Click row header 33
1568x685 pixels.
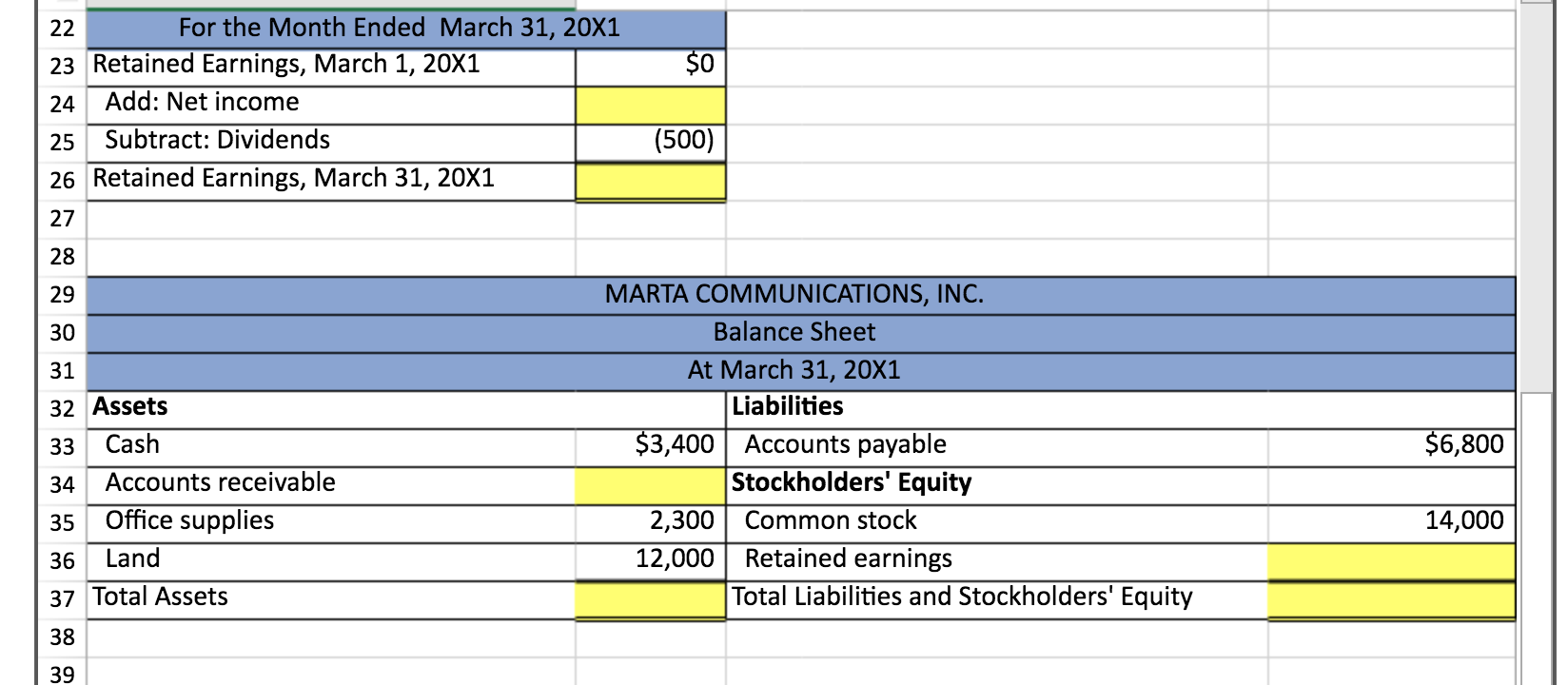coord(62,447)
